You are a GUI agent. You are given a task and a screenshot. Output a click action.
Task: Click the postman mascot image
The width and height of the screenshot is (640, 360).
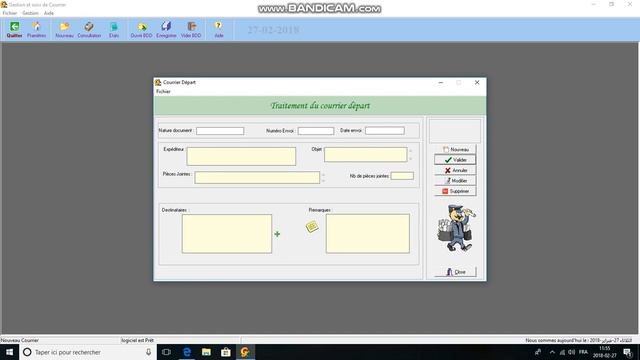point(456,229)
